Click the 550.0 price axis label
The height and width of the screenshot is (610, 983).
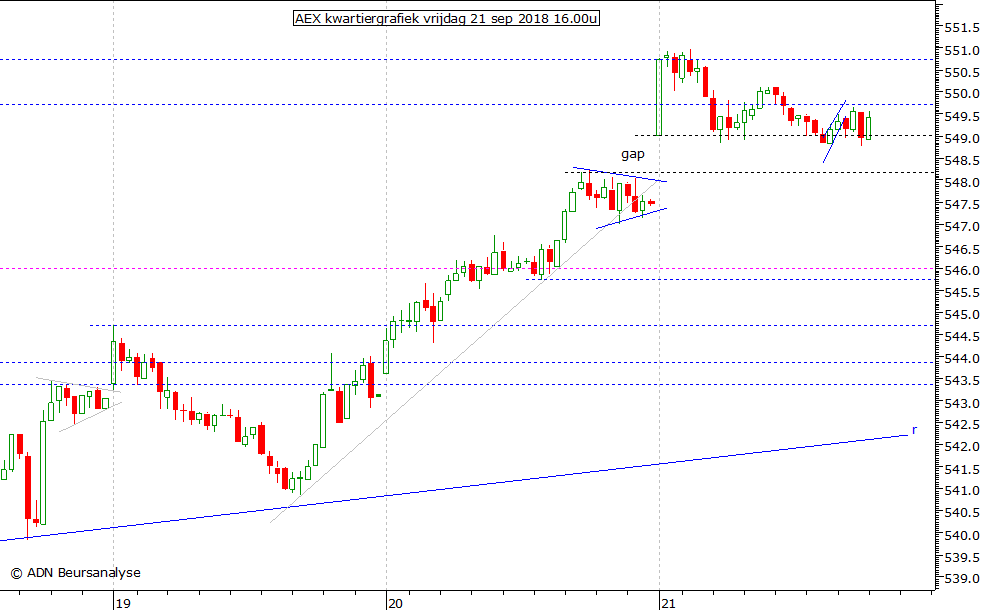coord(962,95)
